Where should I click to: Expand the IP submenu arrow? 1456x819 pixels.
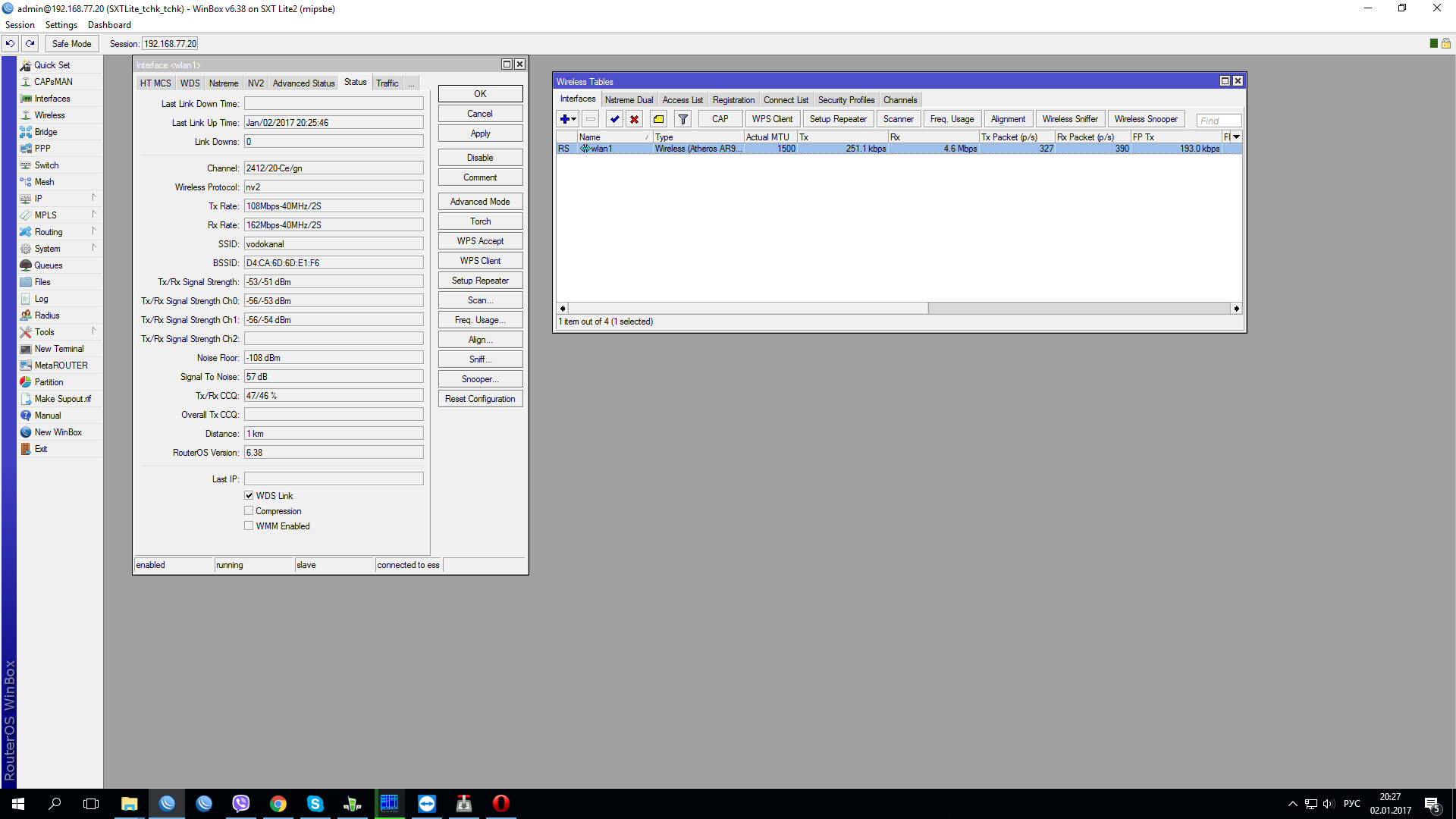point(94,198)
